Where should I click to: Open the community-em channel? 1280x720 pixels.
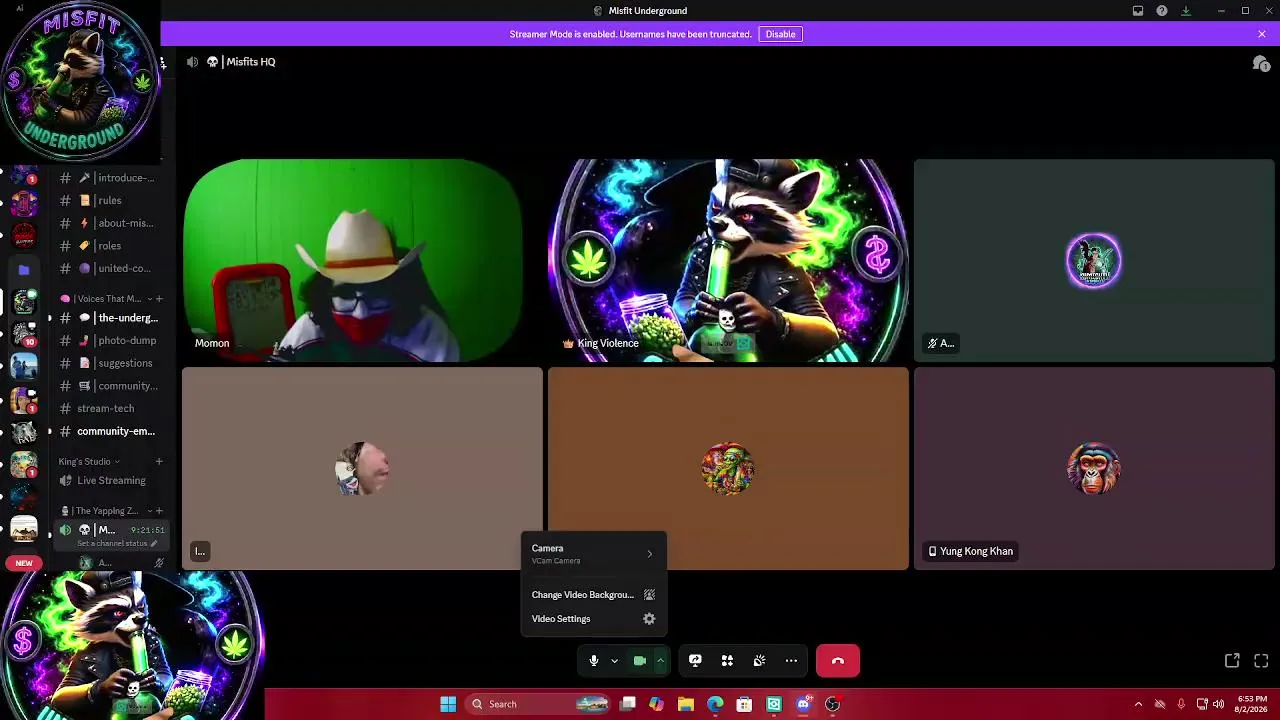(110, 431)
